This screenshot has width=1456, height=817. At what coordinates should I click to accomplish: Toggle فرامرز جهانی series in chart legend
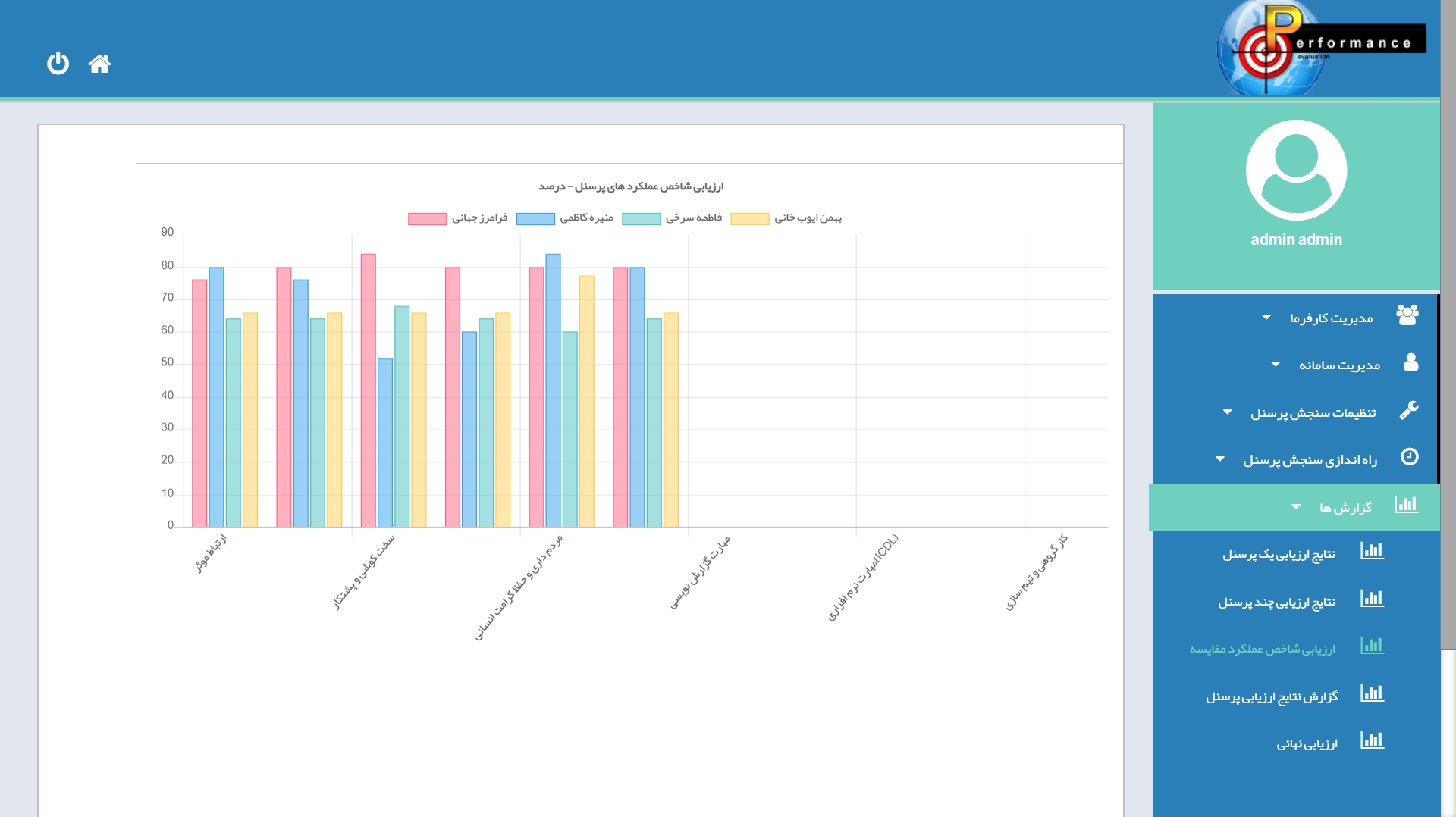pyautogui.click(x=427, y=219)
